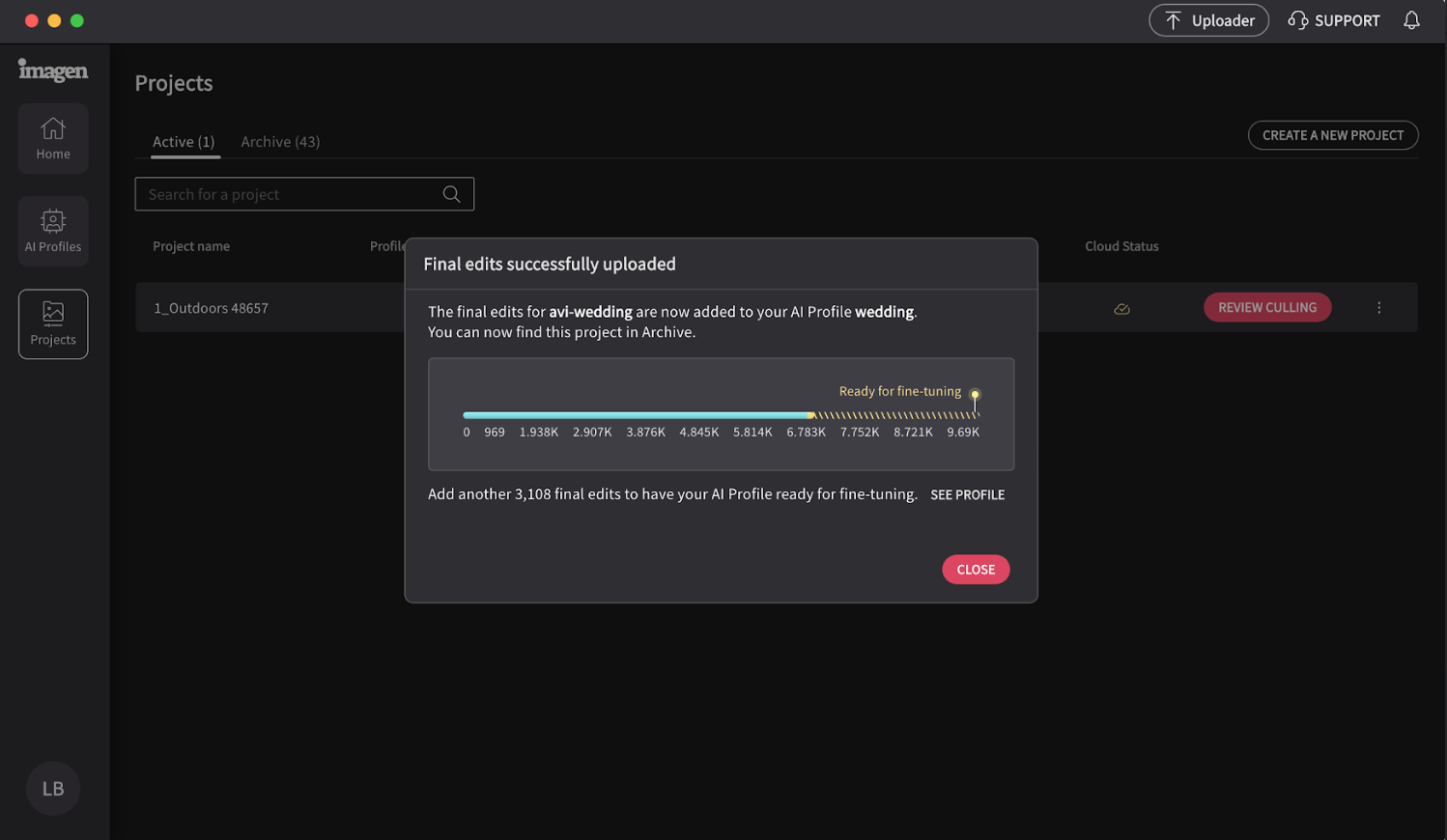Click CREATE A NEW PROJECT button
The width and height of the screenshot is (1447, 840).
1333,135
